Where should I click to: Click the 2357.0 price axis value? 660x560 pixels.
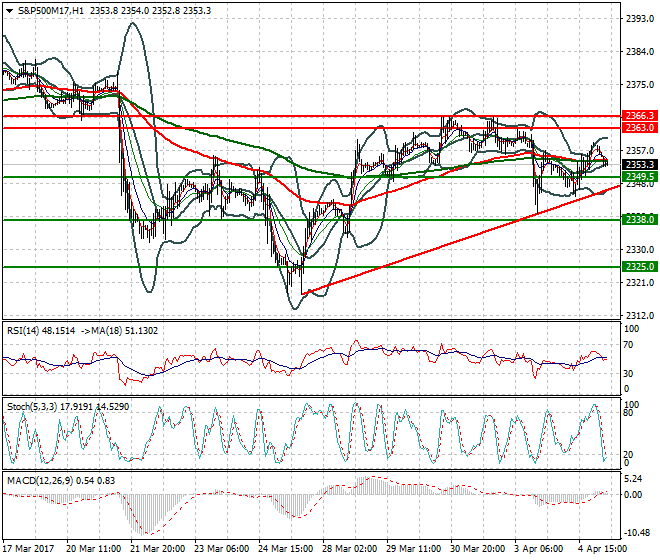[x=640, y=151]
